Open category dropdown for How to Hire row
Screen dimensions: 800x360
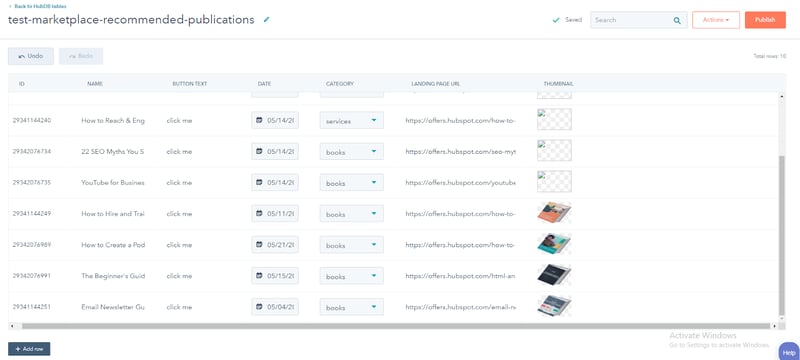352,214
